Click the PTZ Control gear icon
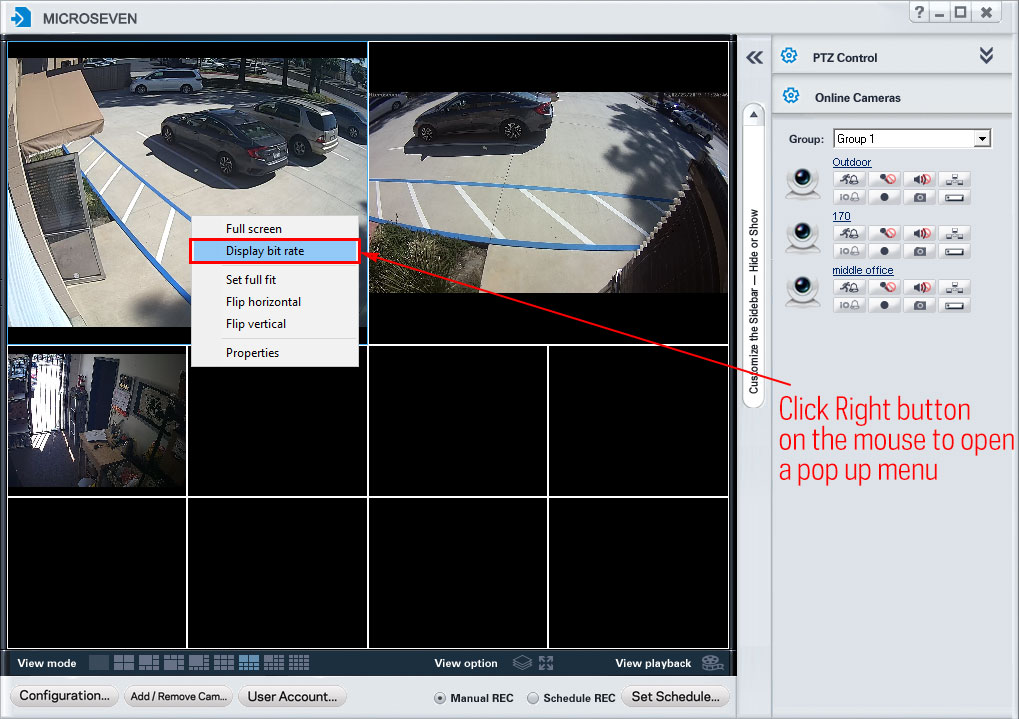This screenshot has width=1019, height=719. pos(789,56)
